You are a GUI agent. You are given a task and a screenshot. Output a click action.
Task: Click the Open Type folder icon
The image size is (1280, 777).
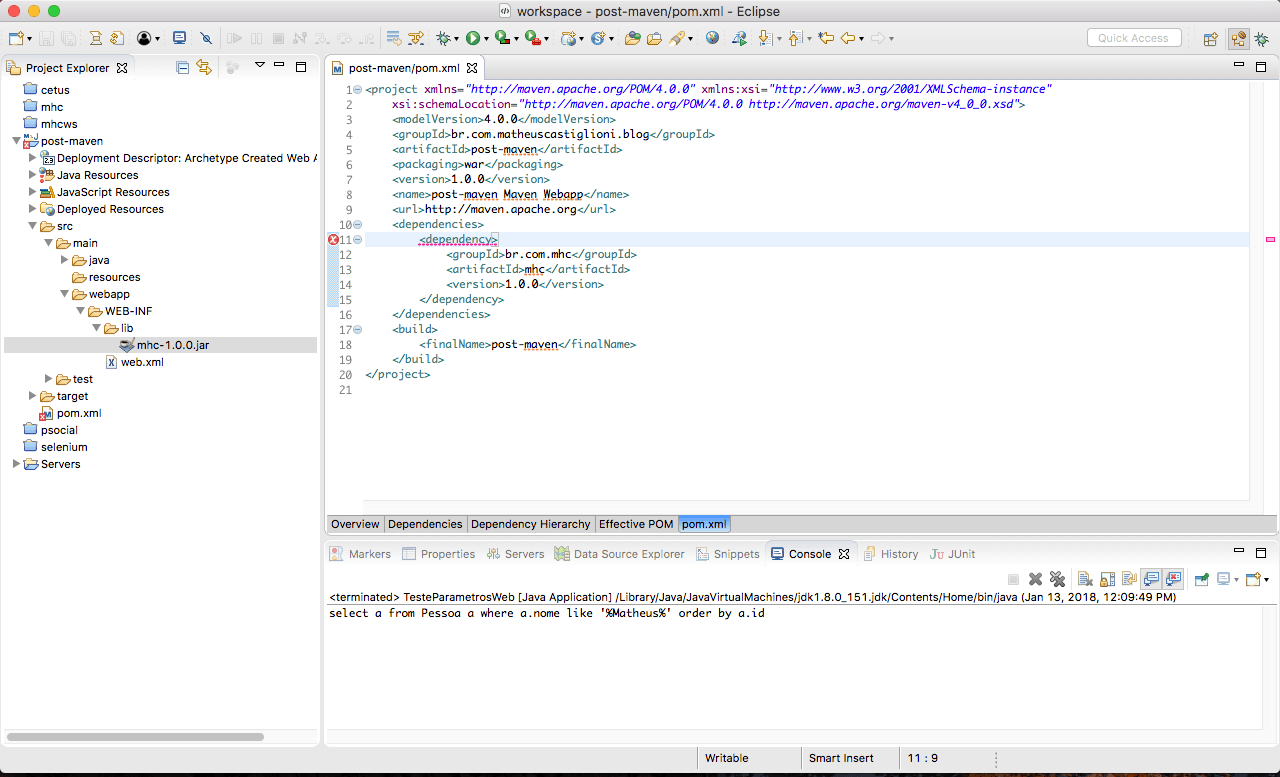pos(633,38)
